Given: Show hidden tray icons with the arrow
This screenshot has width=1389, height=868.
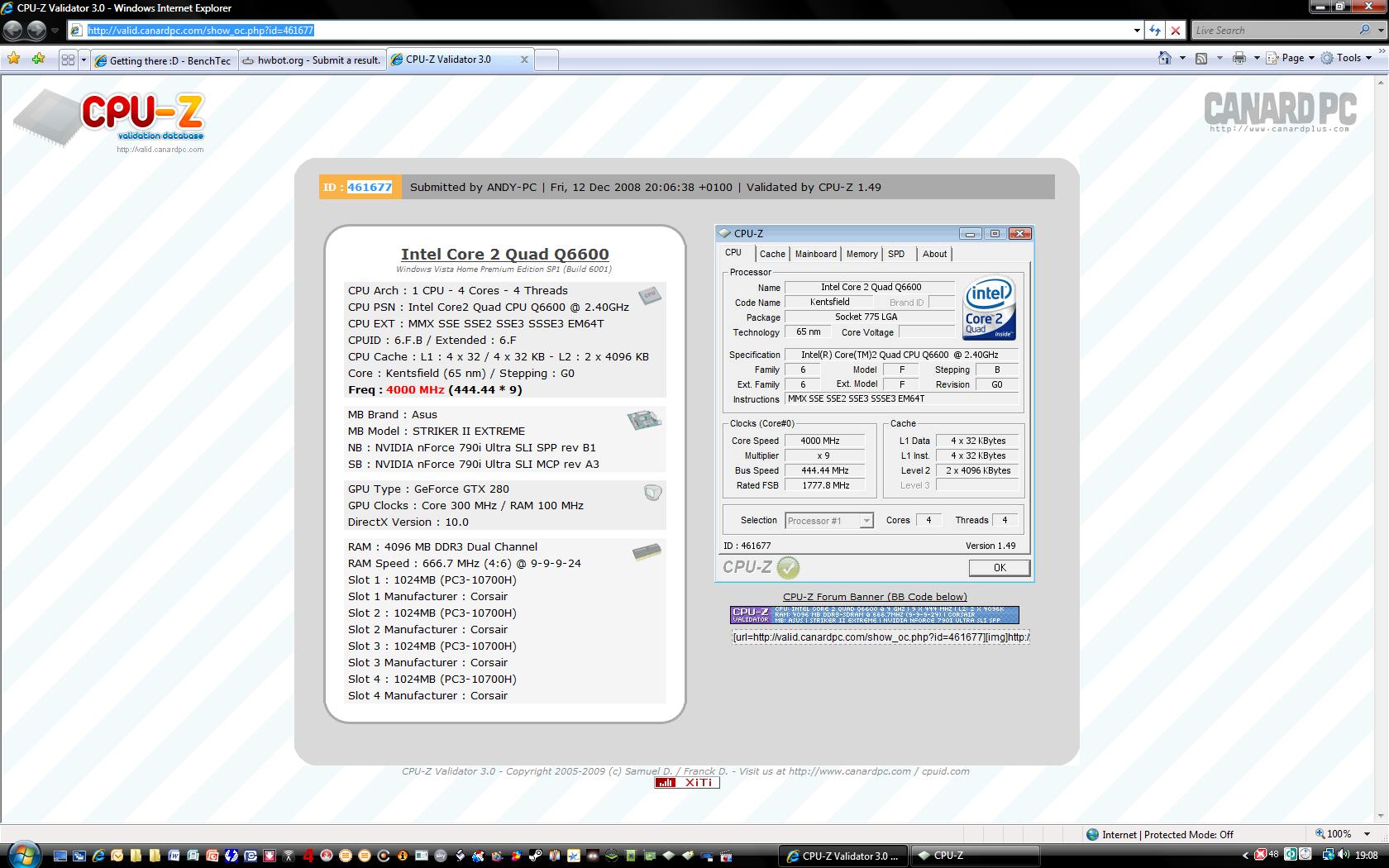Looking at the screenshot, I should pyautogui.click(x=1245, y=856).
